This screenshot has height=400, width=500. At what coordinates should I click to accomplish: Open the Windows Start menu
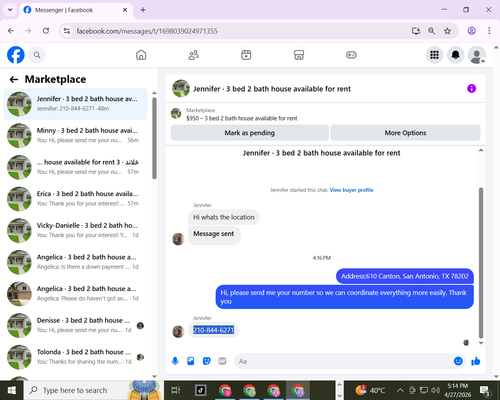[11, 390]
